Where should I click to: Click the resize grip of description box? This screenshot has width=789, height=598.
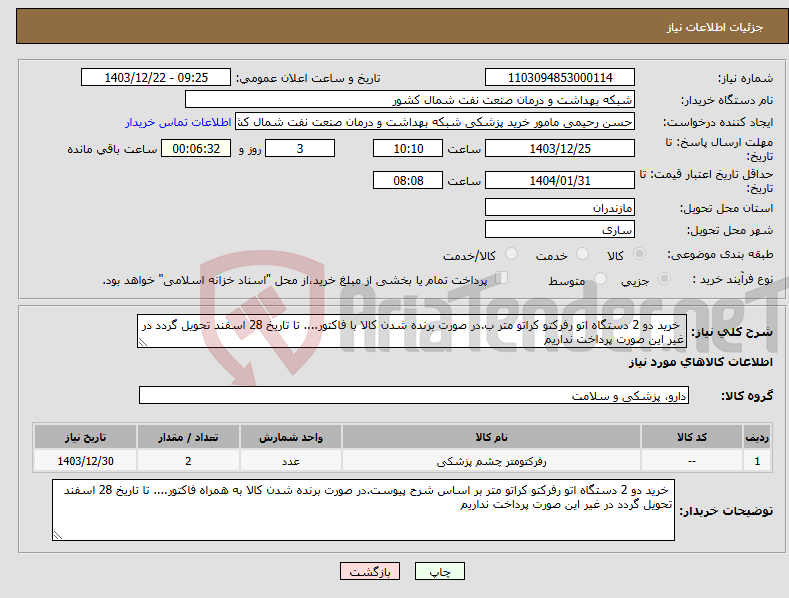point(142,342)
